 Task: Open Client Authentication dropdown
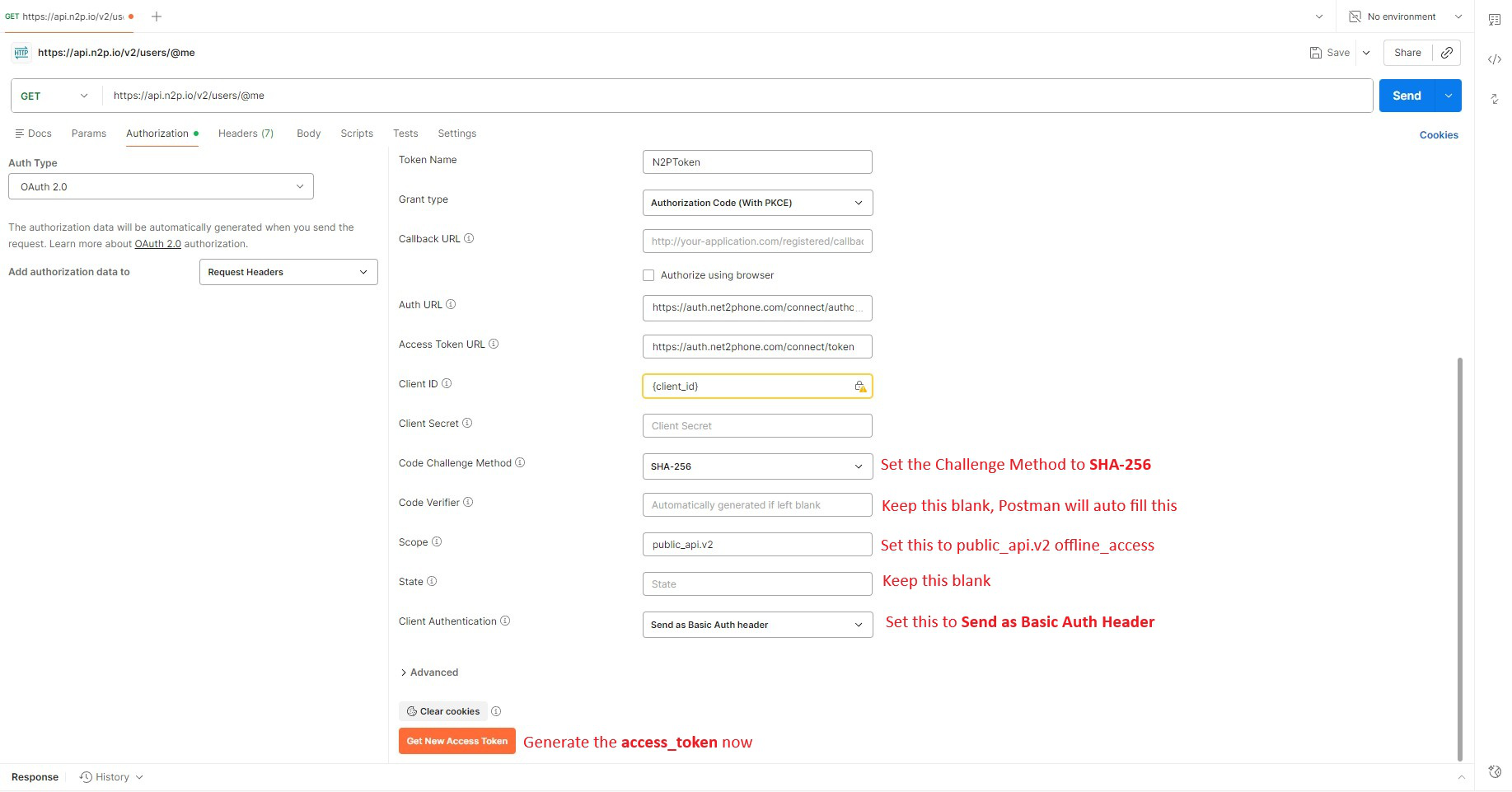(x=757, y=625)
